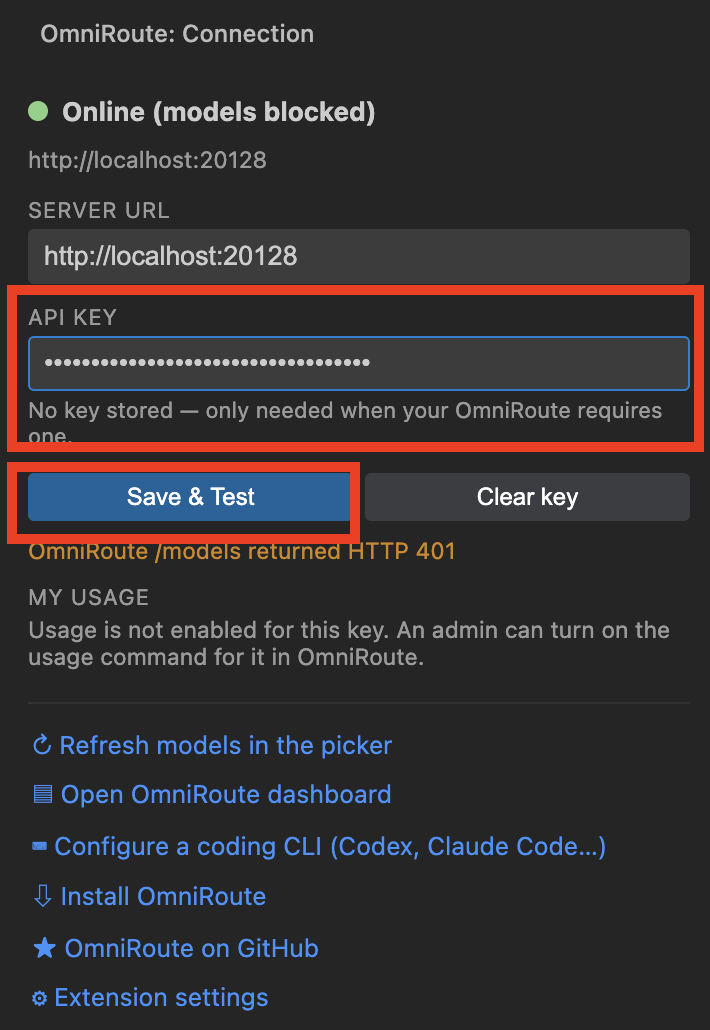The height and width of the screenshot is (1030, 710).
Task: Focus the Server URL input field
Action: click(359, 256)
